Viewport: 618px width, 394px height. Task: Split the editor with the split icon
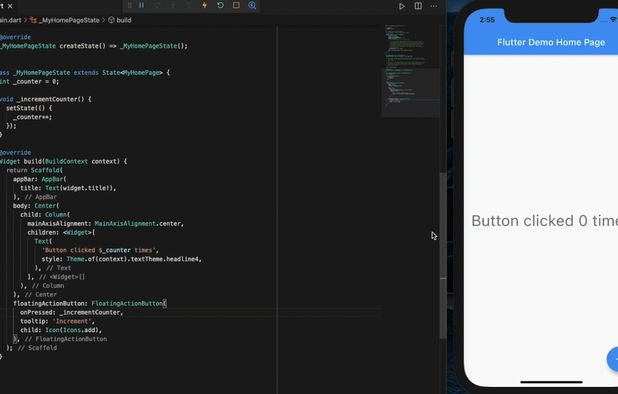point(418,6)
